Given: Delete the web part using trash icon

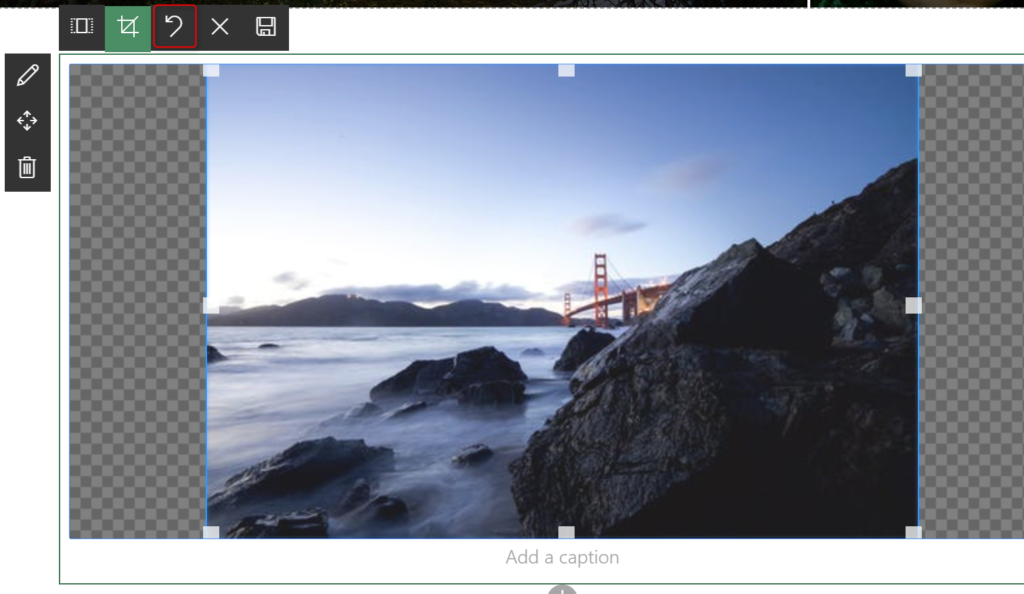Looking at the screenshot, I should point(27,168).
